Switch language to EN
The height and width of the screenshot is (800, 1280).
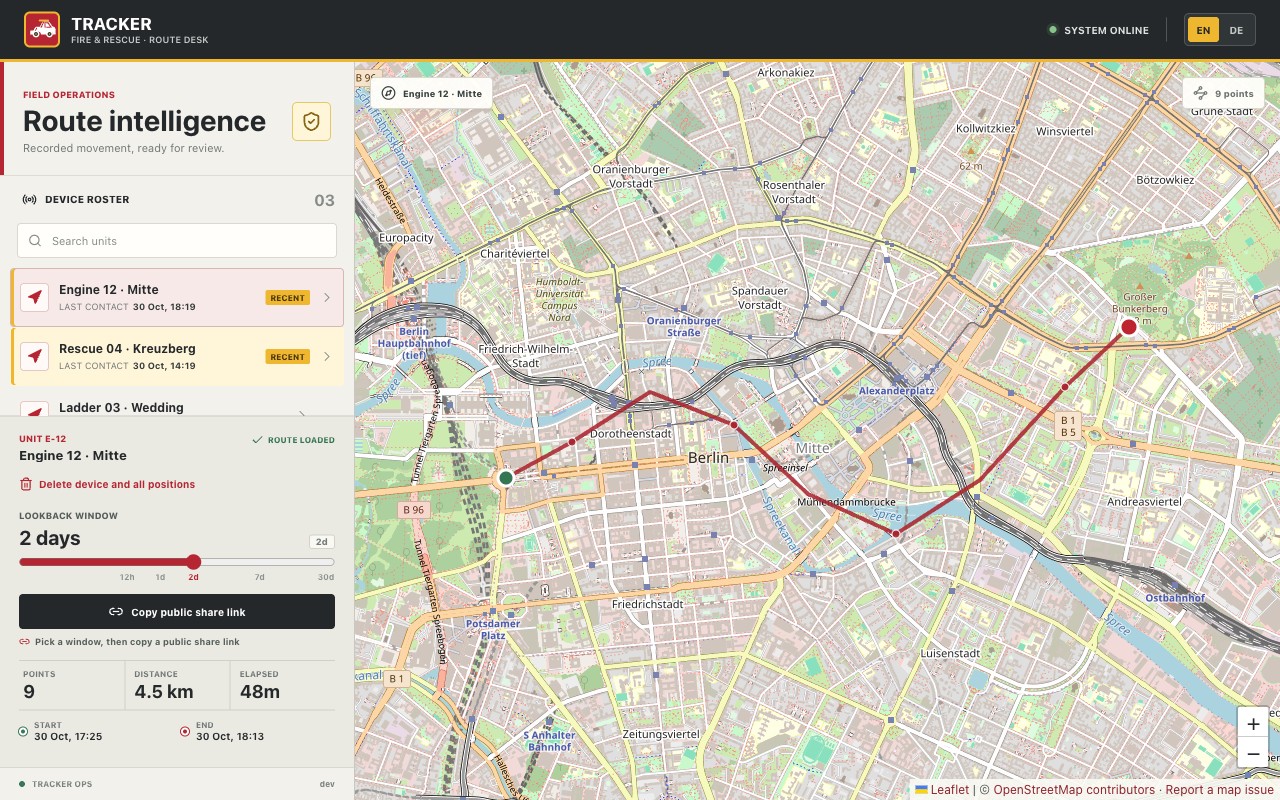point(1203,30)
